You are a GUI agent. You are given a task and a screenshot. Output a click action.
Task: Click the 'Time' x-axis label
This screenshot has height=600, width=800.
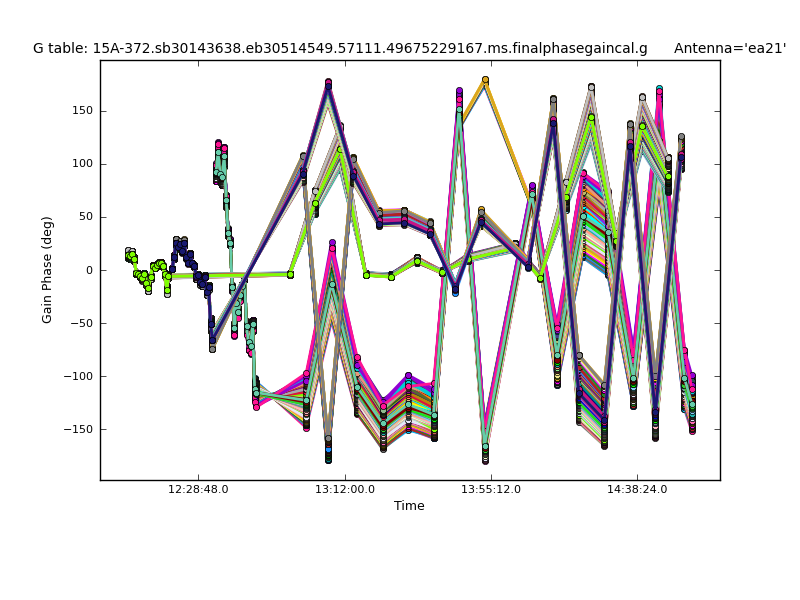pyautogui.click(x=409, y=506)
